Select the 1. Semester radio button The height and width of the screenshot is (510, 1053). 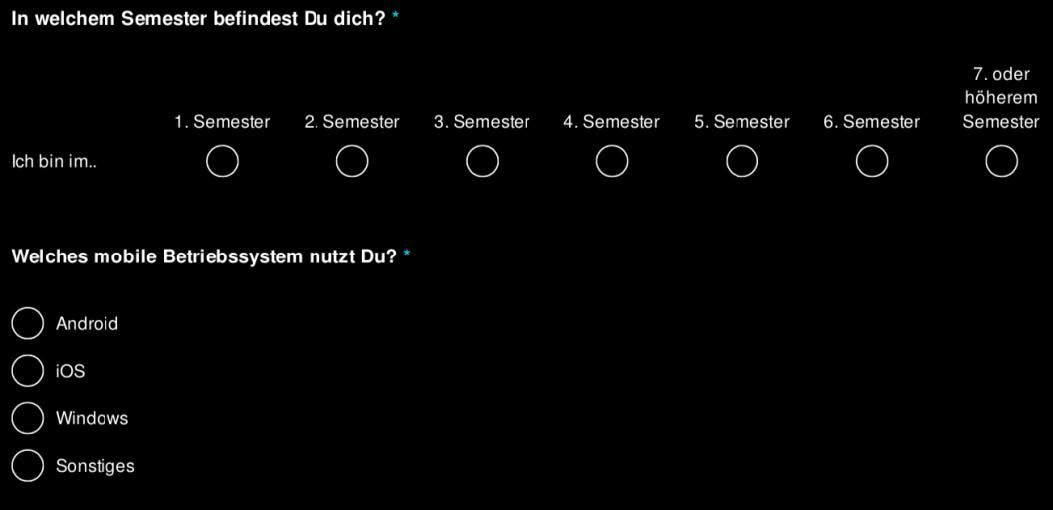point(222,161)
